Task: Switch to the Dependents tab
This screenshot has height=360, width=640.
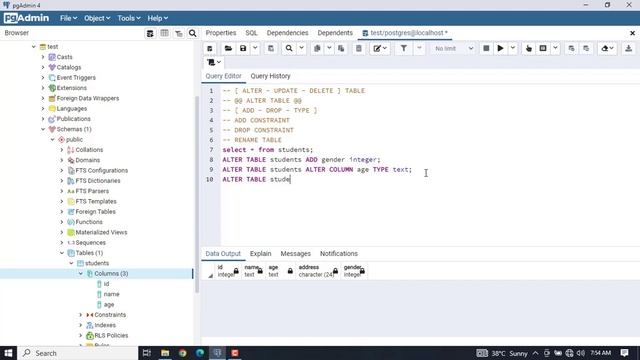Action: pos(335,33)
